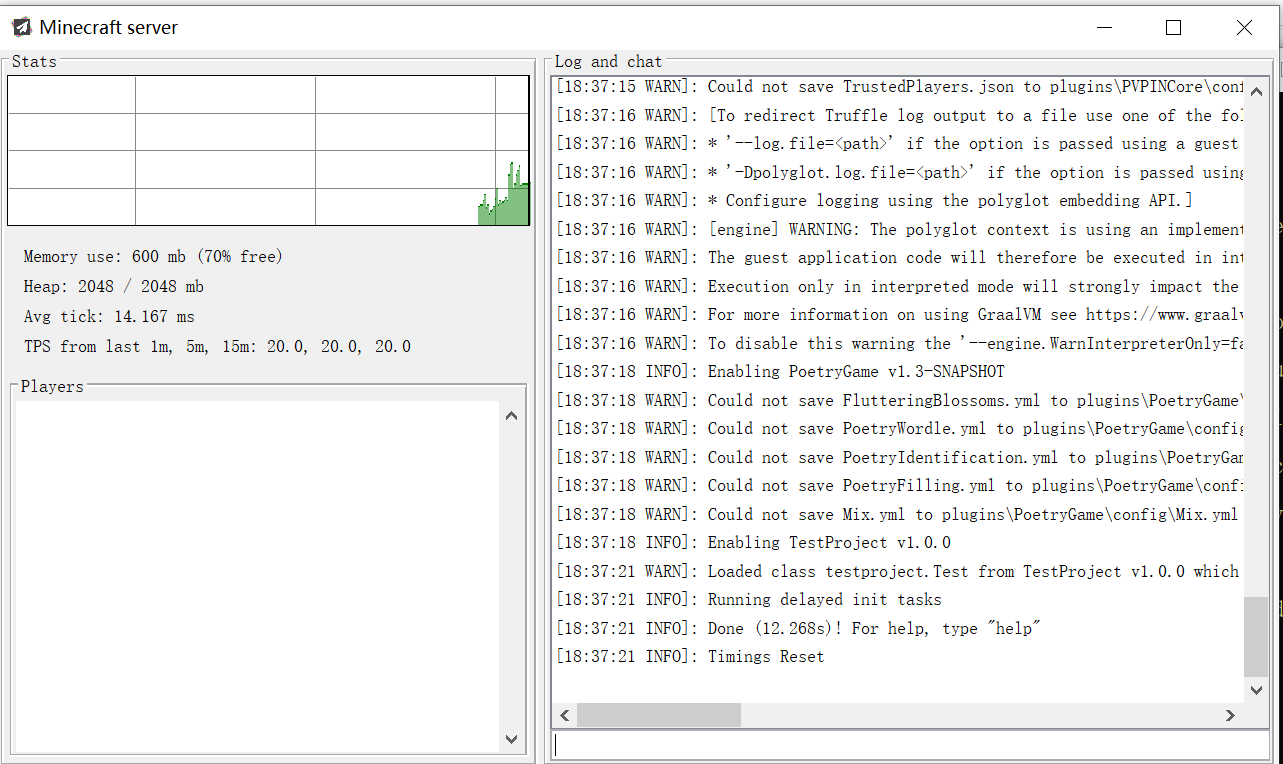Click the memory usage graph
This screenshot has height=764, width=1283.
(x=268, y=151)
